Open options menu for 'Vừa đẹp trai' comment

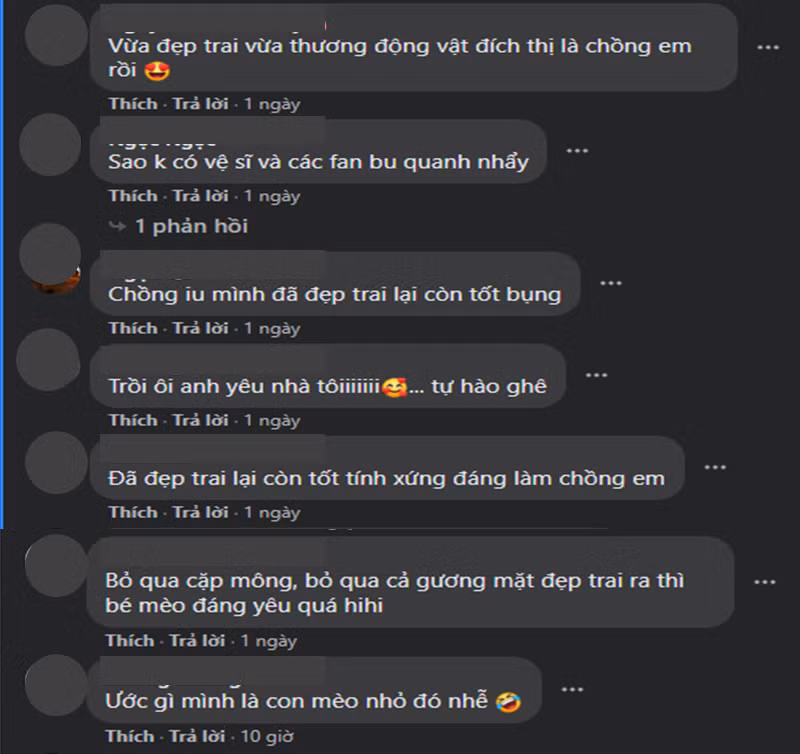tap(767, 47)
